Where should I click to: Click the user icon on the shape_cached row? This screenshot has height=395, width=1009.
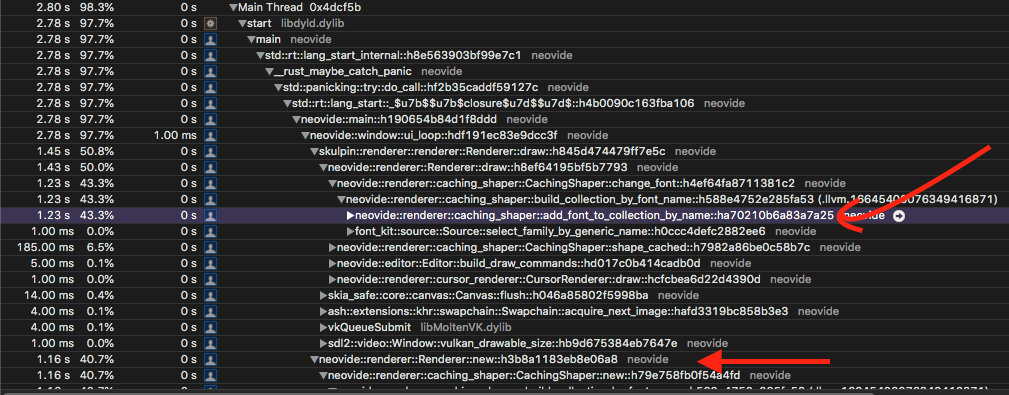(x=210, y=248)
